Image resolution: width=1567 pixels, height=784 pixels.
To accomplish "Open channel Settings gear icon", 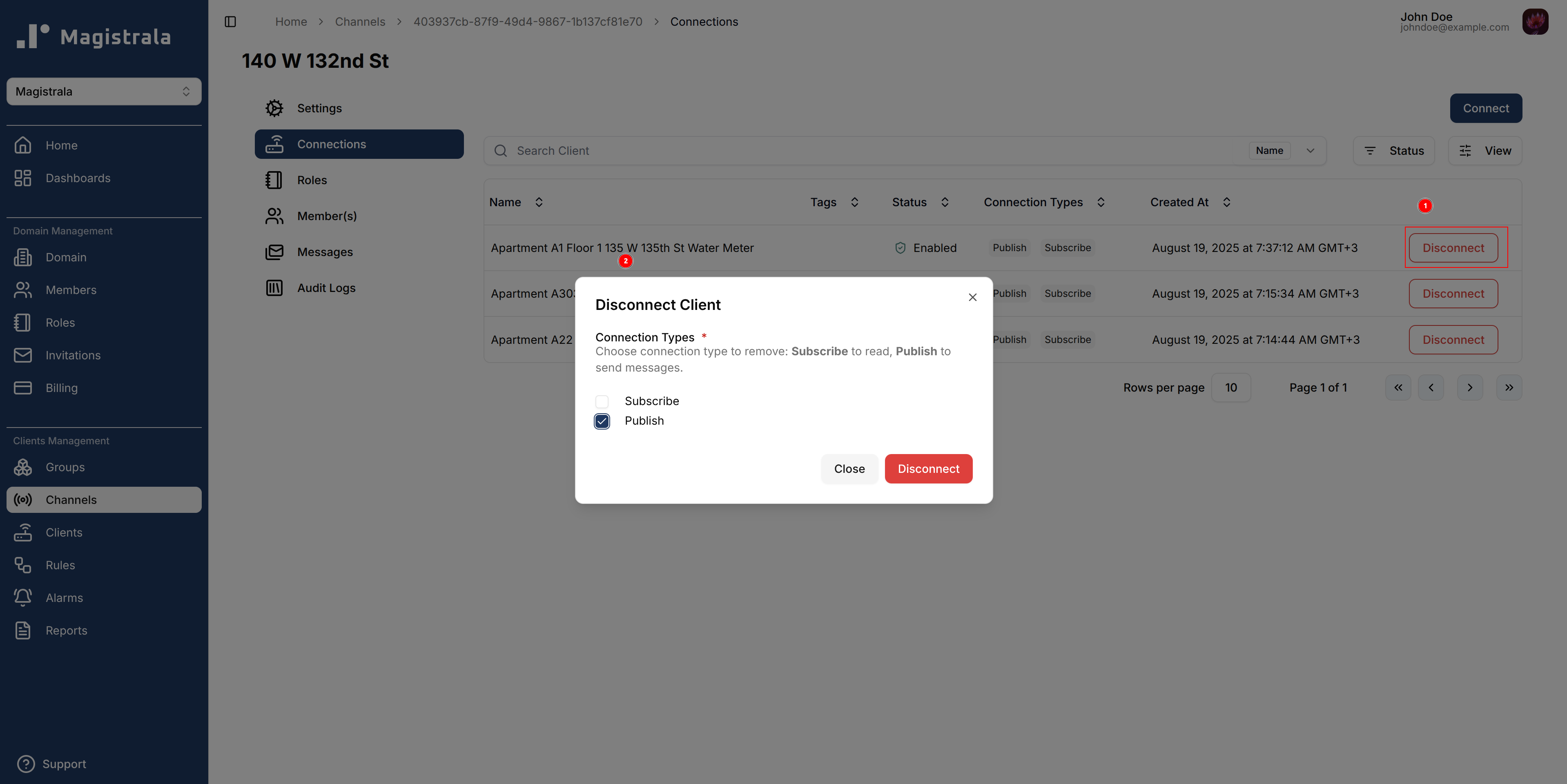I will (x=274, y=108).
